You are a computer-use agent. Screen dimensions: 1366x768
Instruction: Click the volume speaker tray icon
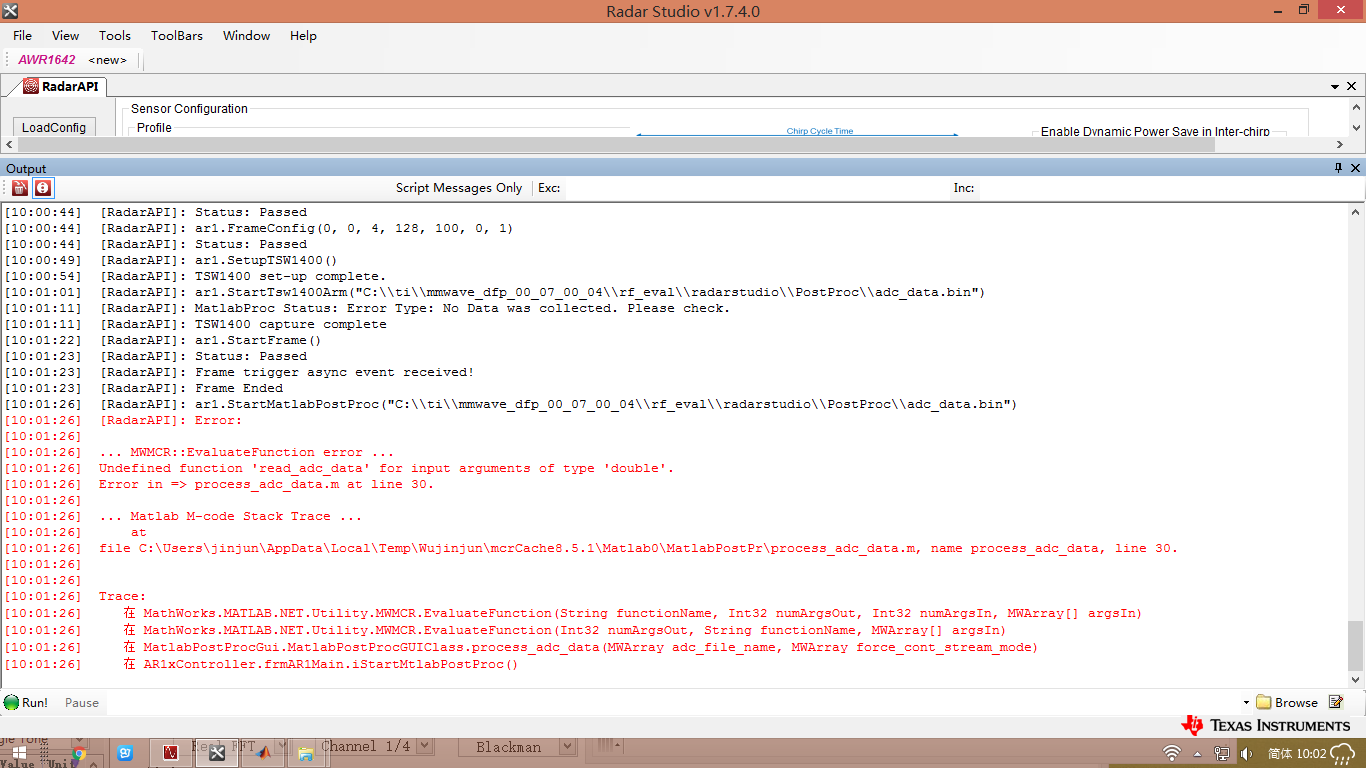point(1246,753)
